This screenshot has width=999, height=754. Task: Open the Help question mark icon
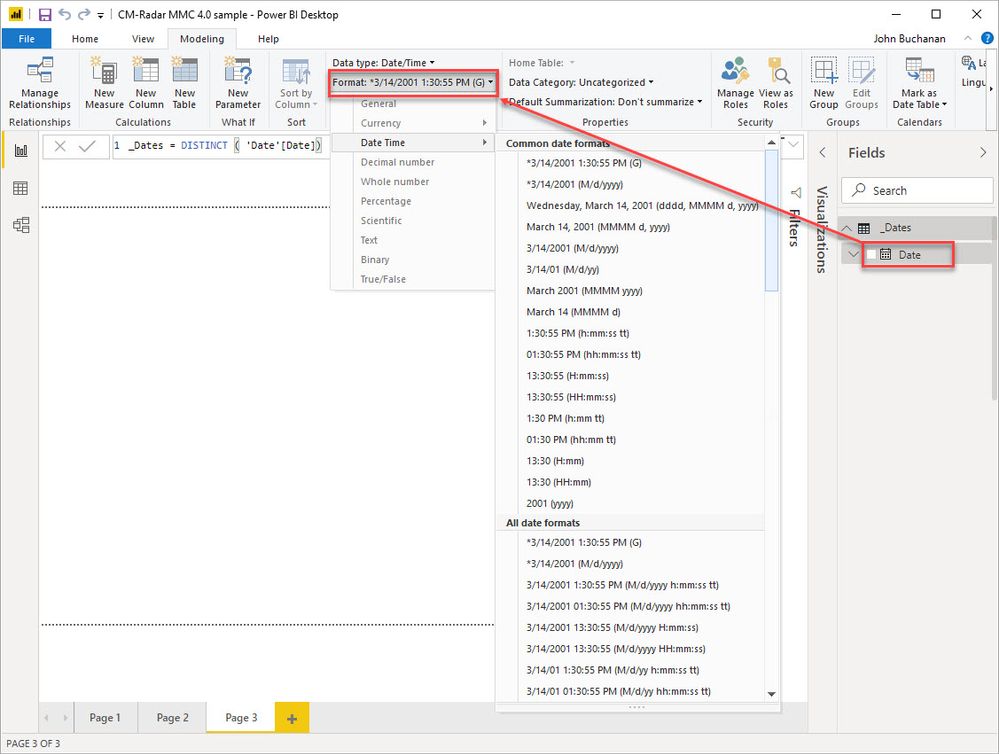pyautogui.click(x=987, y=38)
